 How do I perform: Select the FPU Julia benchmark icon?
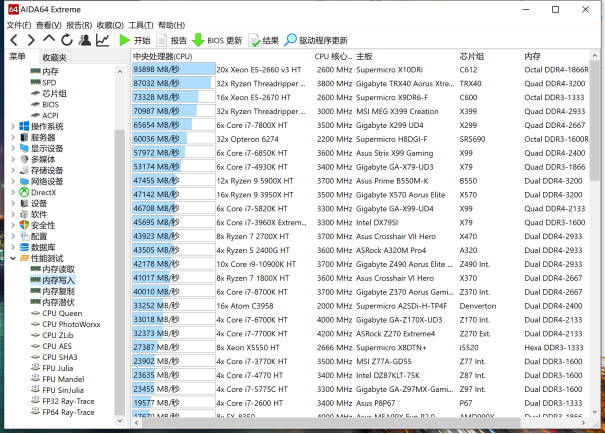click(x=35, y=368)
